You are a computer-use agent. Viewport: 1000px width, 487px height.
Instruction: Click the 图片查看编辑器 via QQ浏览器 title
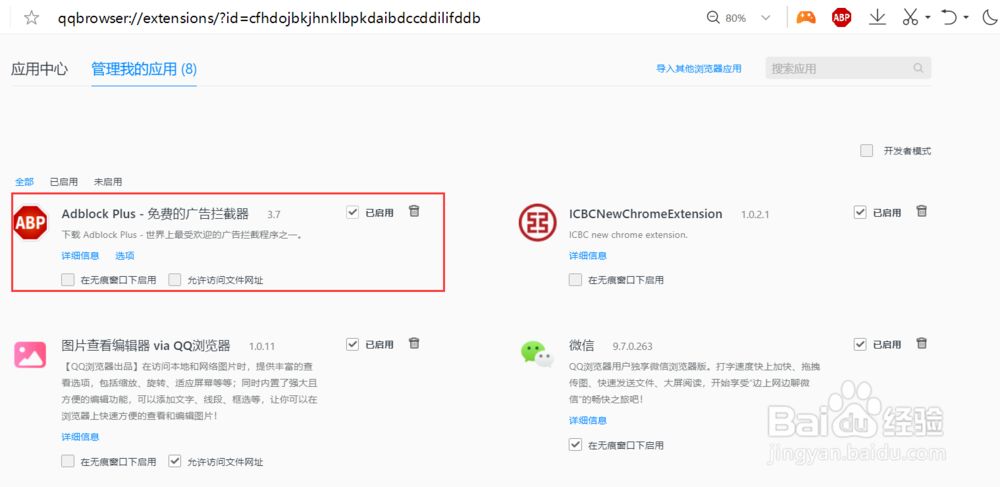145,346
